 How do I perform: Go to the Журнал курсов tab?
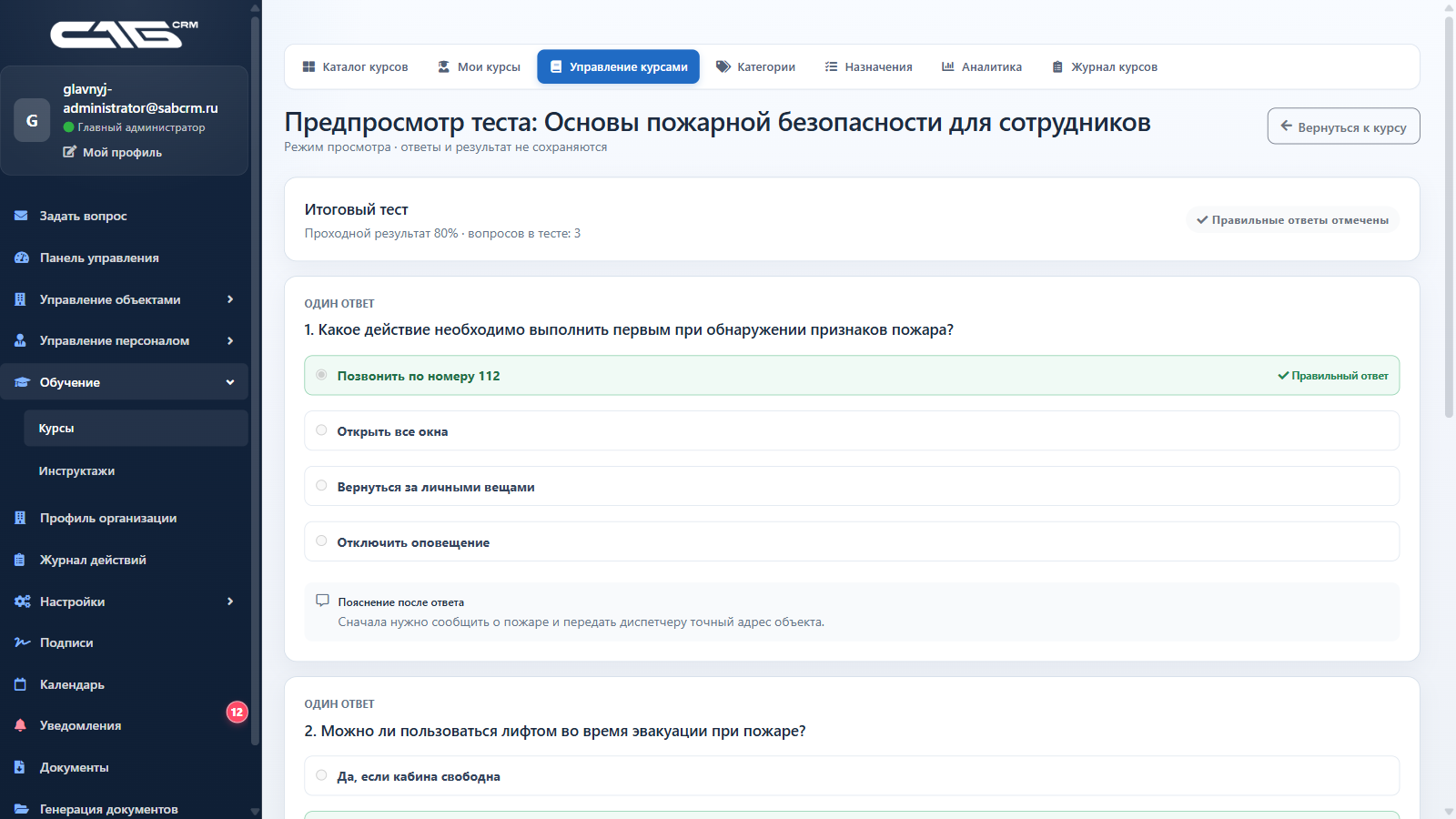coord(1105,66)
